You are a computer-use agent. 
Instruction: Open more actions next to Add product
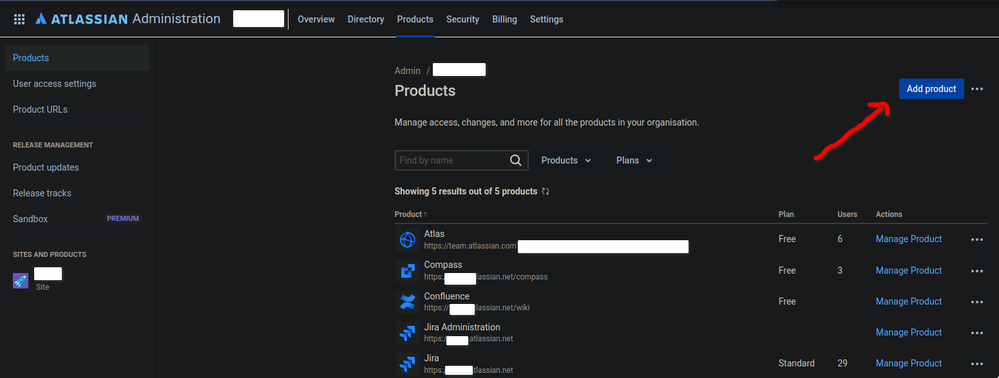(977, 89)
